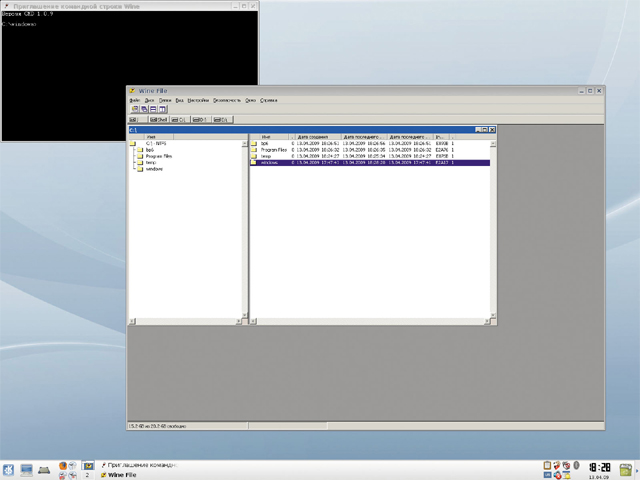Click the highlighted windows row in file list

click(x=370, y=162)
